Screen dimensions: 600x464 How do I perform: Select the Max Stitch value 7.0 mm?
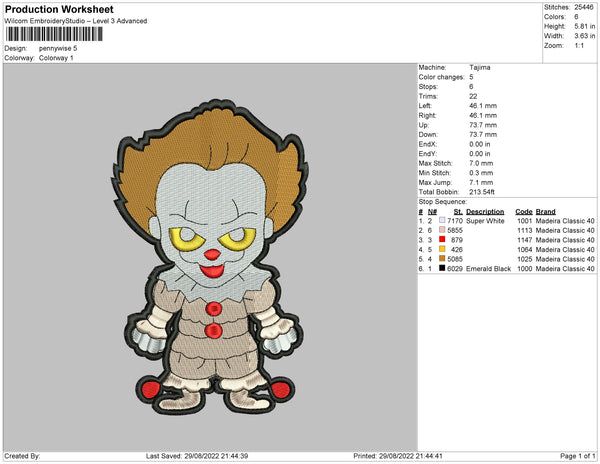[481, 163]
